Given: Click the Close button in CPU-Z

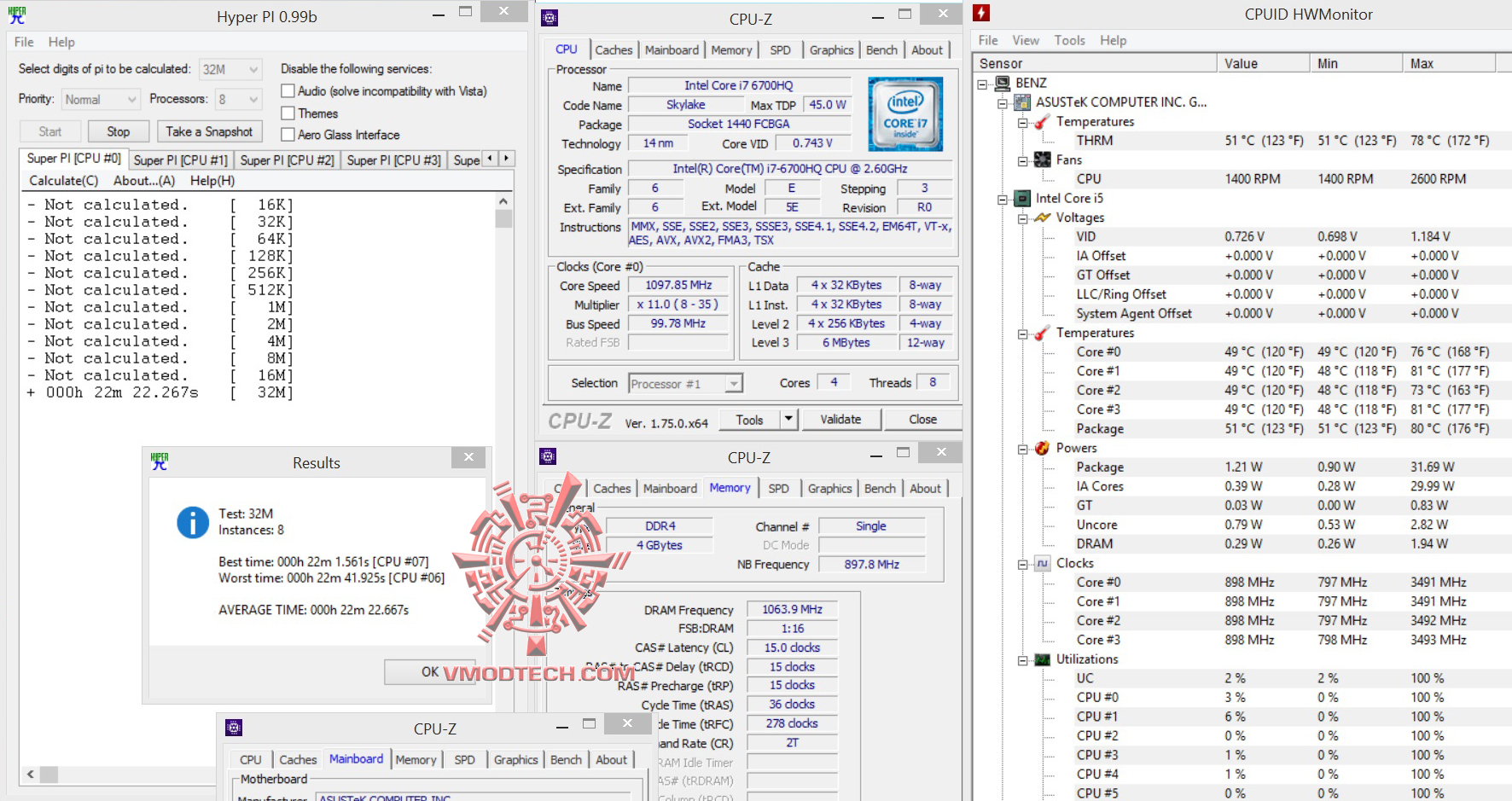Looking at the screenshot, I should pyautogui.click(x=922, y=419).
